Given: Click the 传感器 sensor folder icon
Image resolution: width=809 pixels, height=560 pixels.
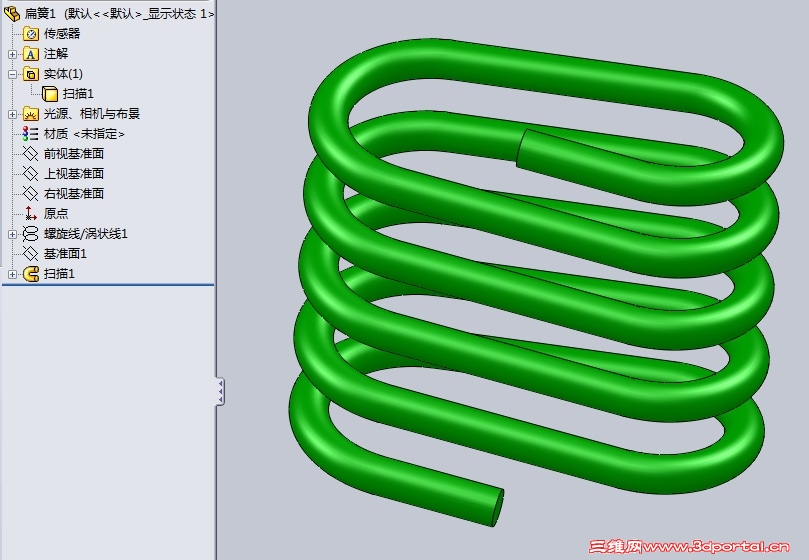Looking at the screenshot, I should 31,34.
